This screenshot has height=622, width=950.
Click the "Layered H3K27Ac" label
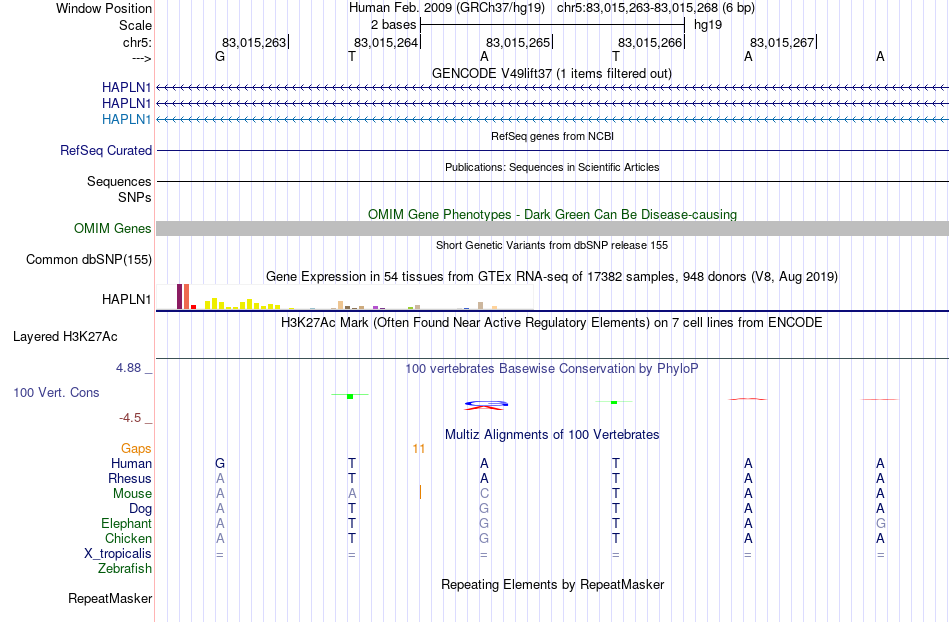click(65, 337)
